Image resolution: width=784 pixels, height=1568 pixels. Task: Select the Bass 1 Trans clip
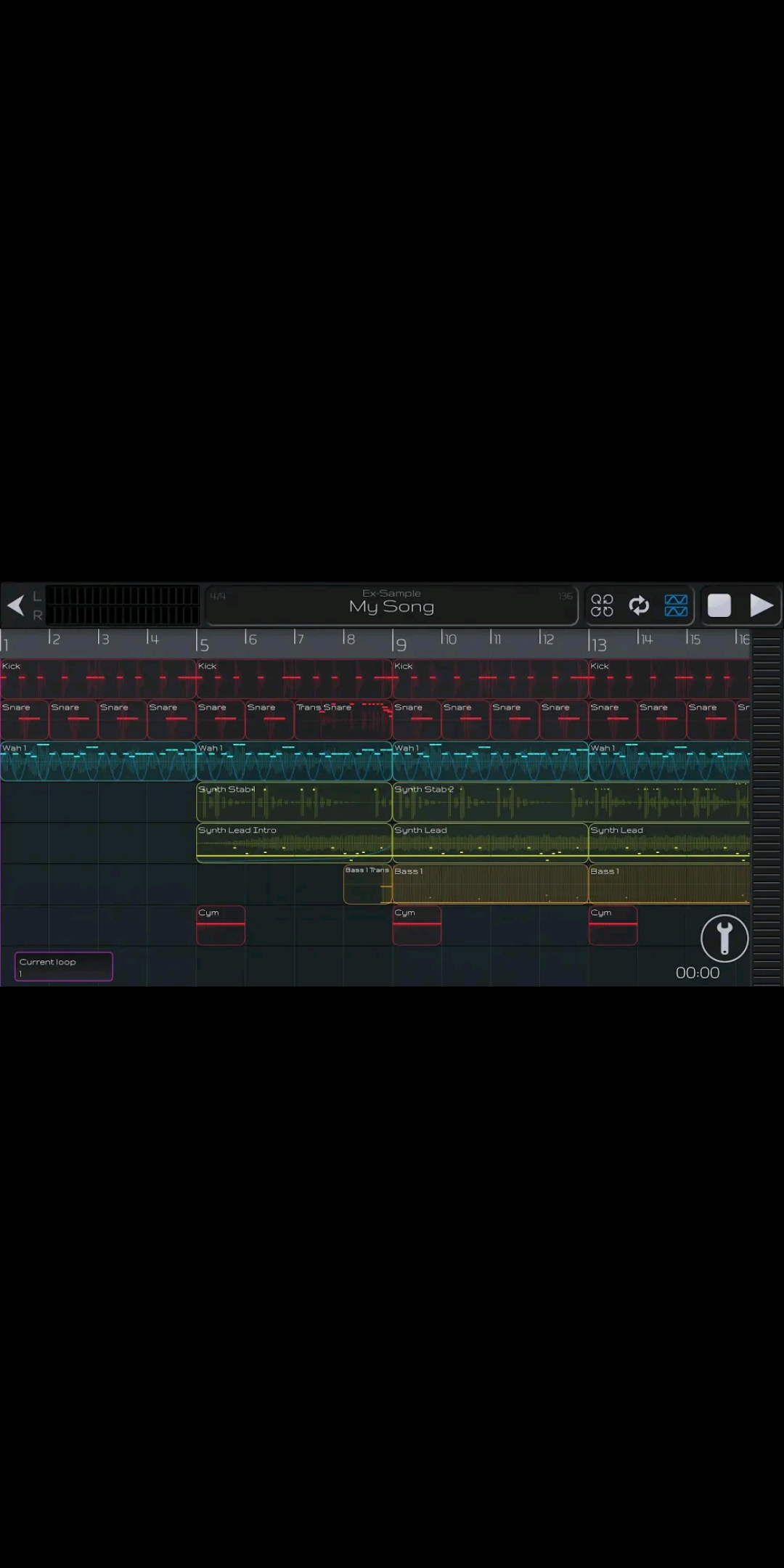coord(367,884)
